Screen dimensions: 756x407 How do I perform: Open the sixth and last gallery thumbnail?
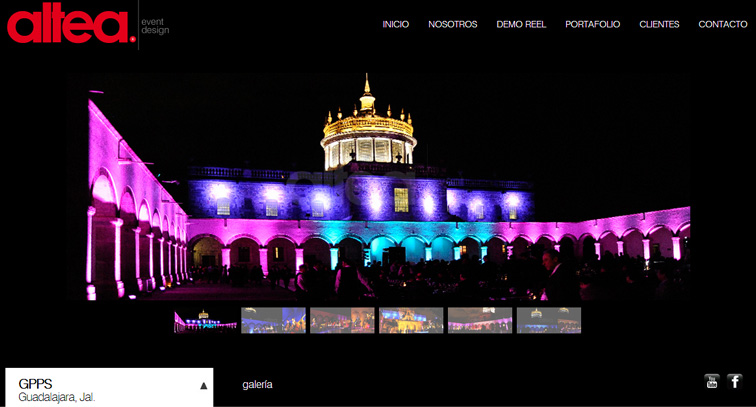click(x=548, y=320)
